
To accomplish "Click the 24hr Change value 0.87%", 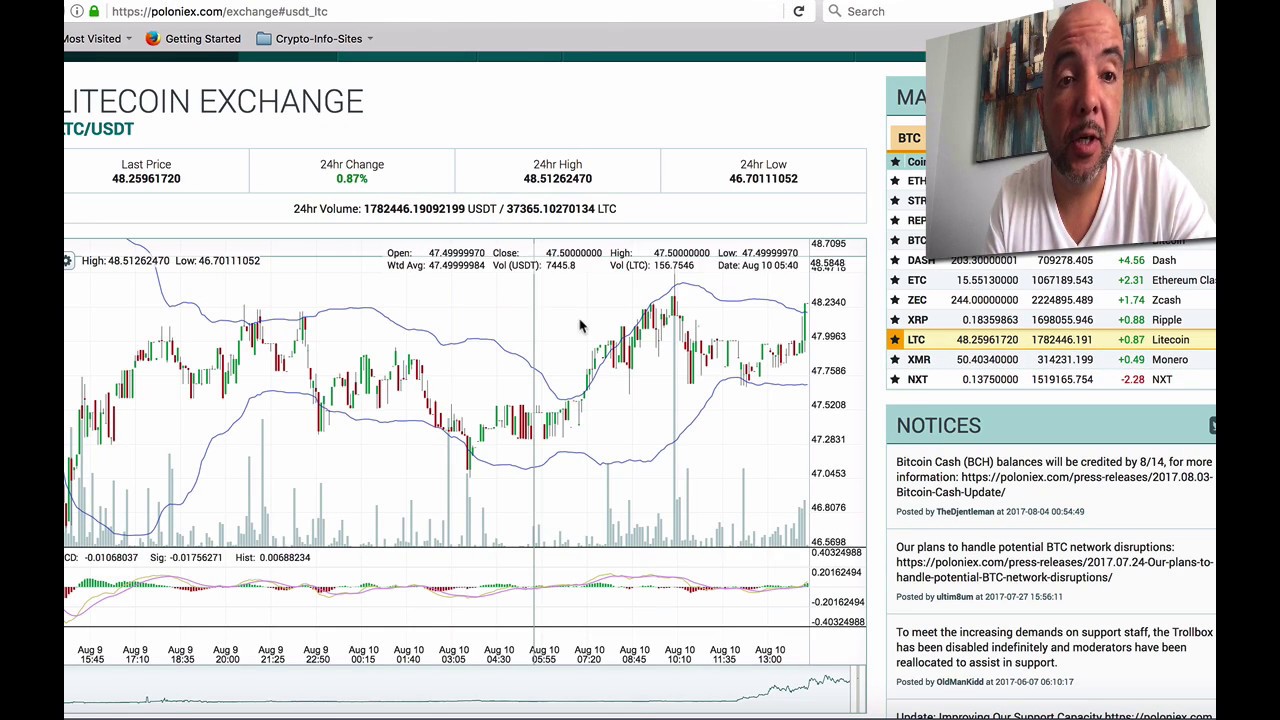I will click(x=352, y=179).
